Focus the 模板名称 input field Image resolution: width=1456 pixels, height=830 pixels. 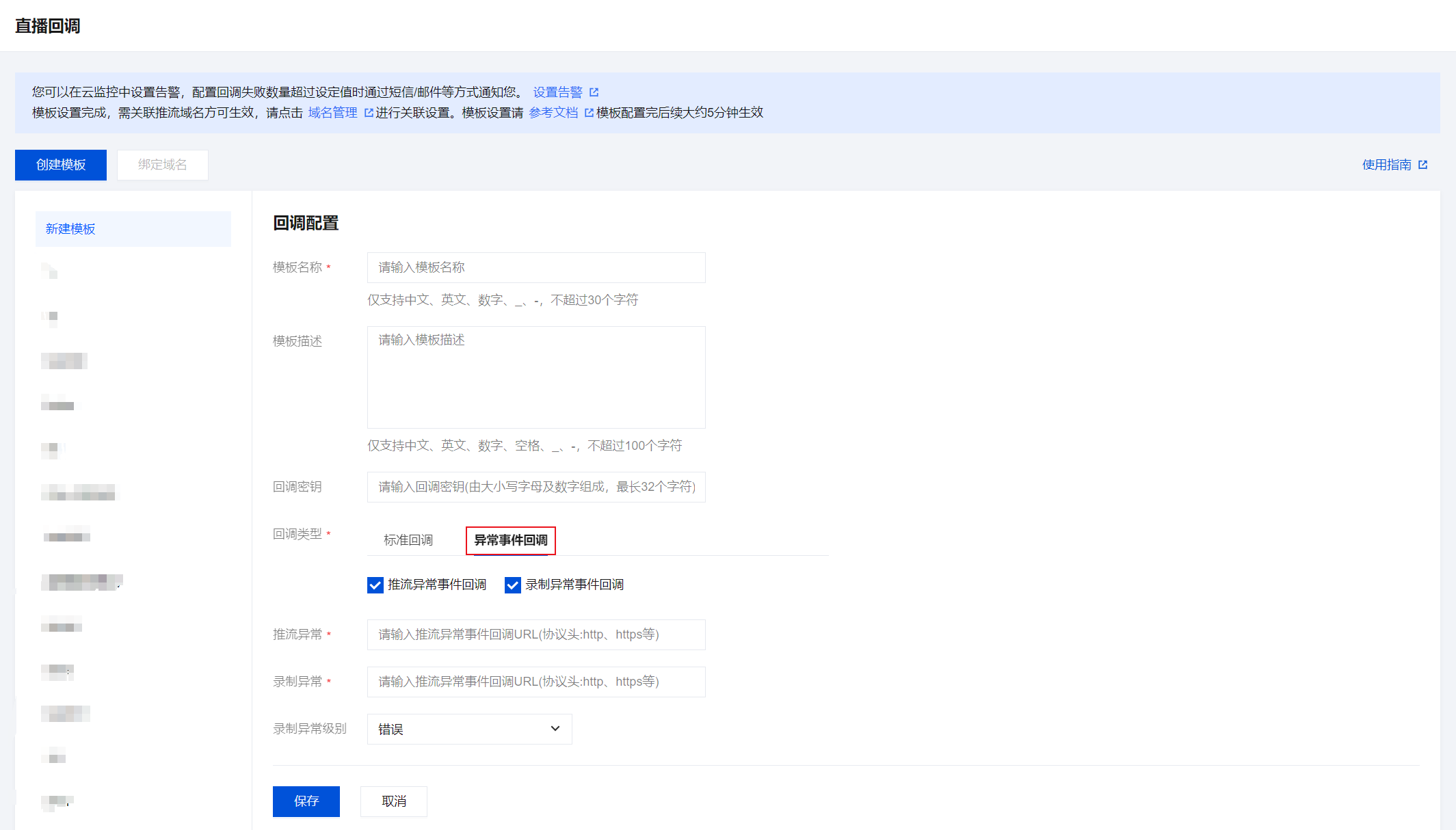tap(536, 267)
